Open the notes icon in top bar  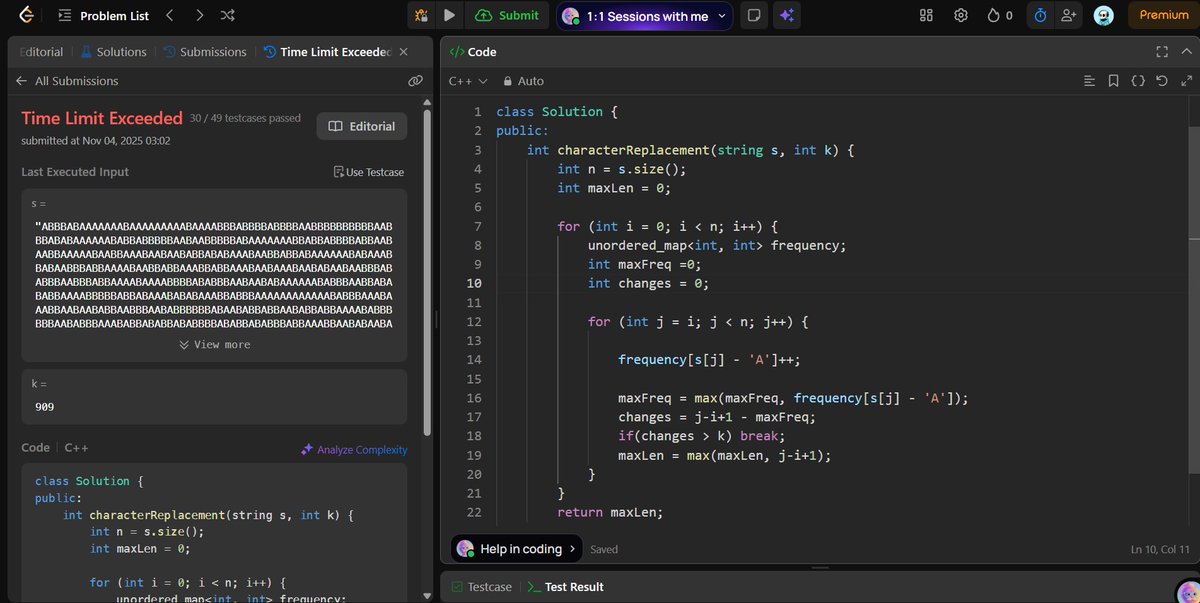[754, 15]
